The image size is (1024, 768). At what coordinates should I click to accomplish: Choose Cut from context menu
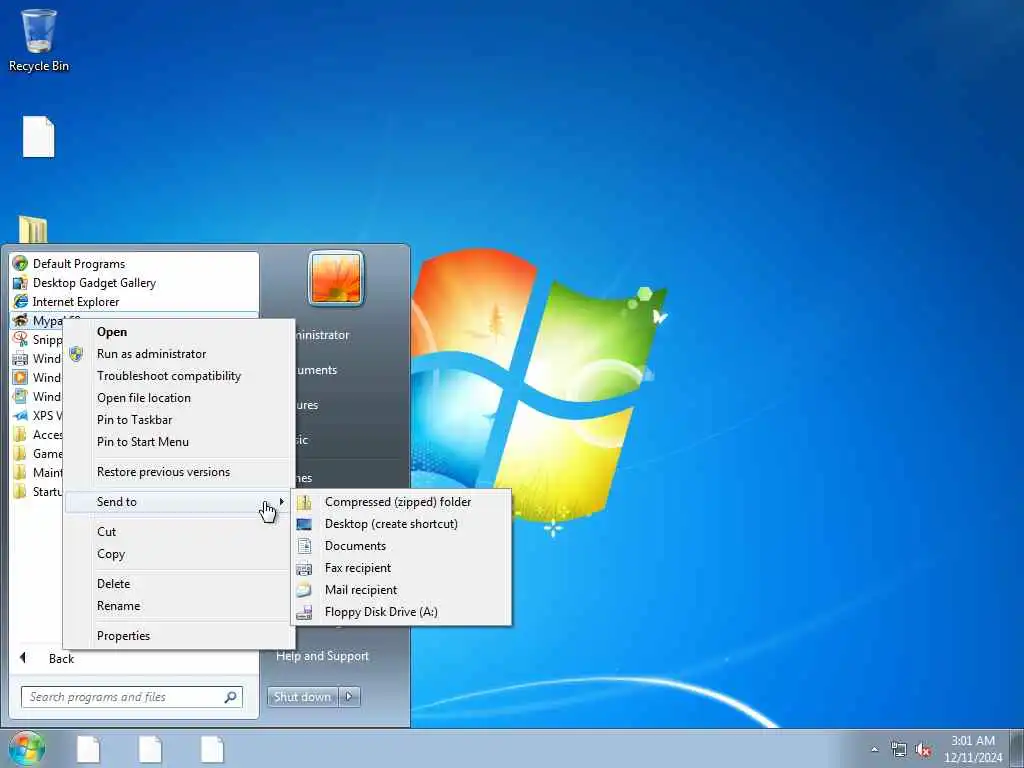click(x=106, y=532)
